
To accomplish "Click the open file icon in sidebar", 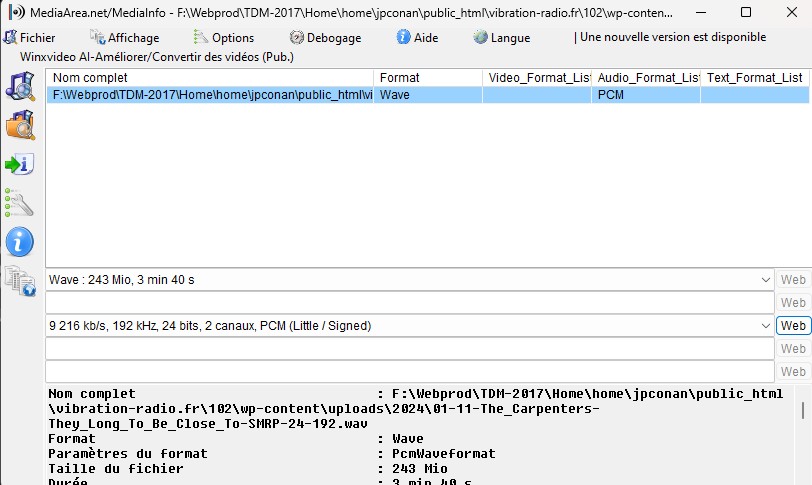I will point(20,87).
